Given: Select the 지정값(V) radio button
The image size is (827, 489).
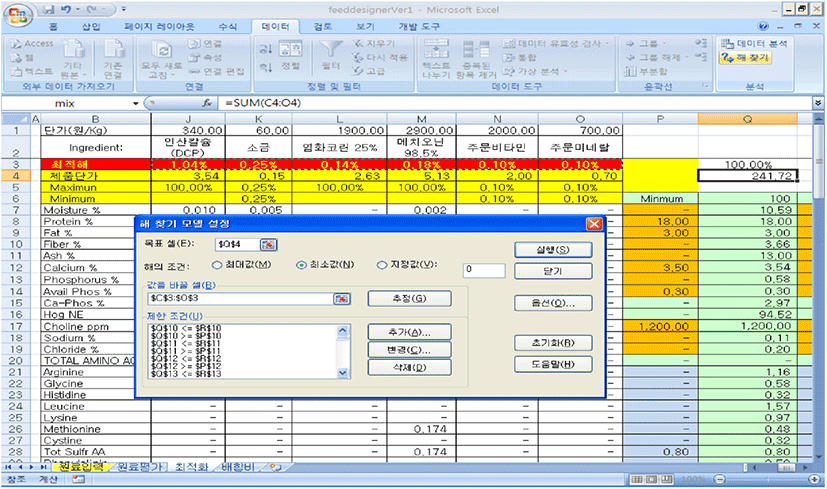Looking at the screenshot, I should click(382, 265).
